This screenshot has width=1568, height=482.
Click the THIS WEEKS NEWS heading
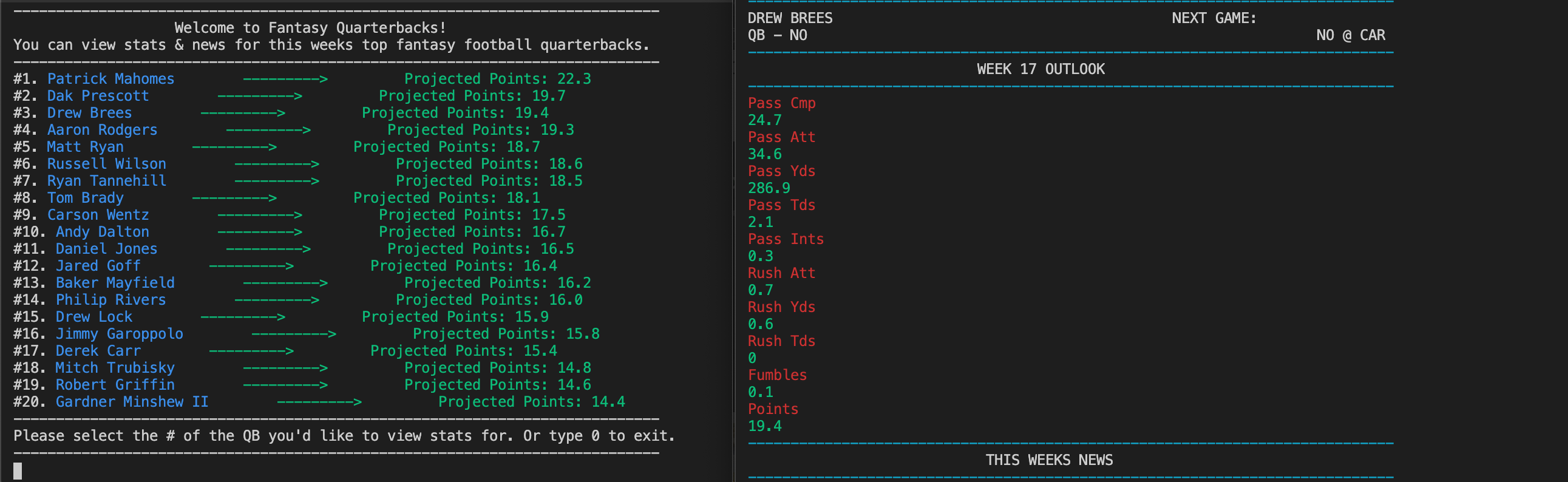(x=1049, y=460)
